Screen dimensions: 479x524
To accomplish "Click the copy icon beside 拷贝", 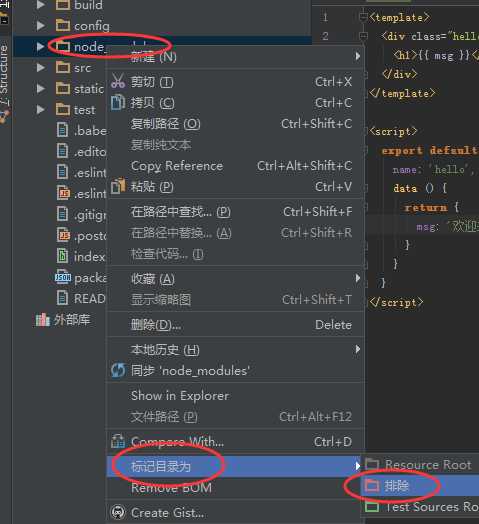I will [118, 103].
